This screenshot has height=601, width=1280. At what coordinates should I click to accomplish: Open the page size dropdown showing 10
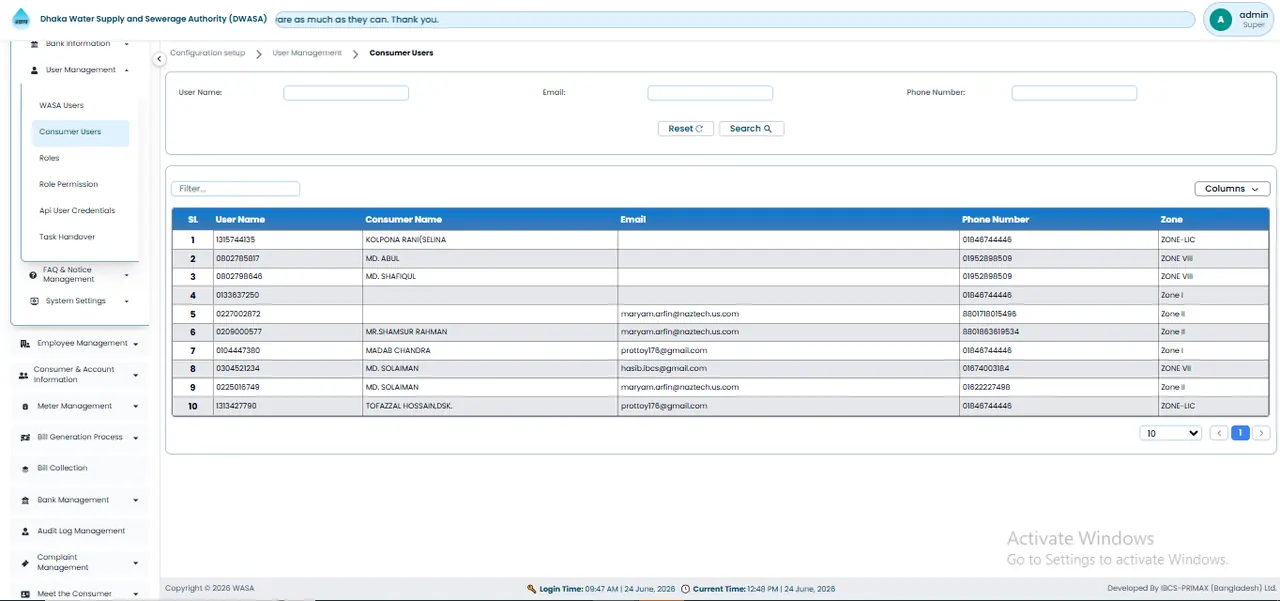[1171, 433]
